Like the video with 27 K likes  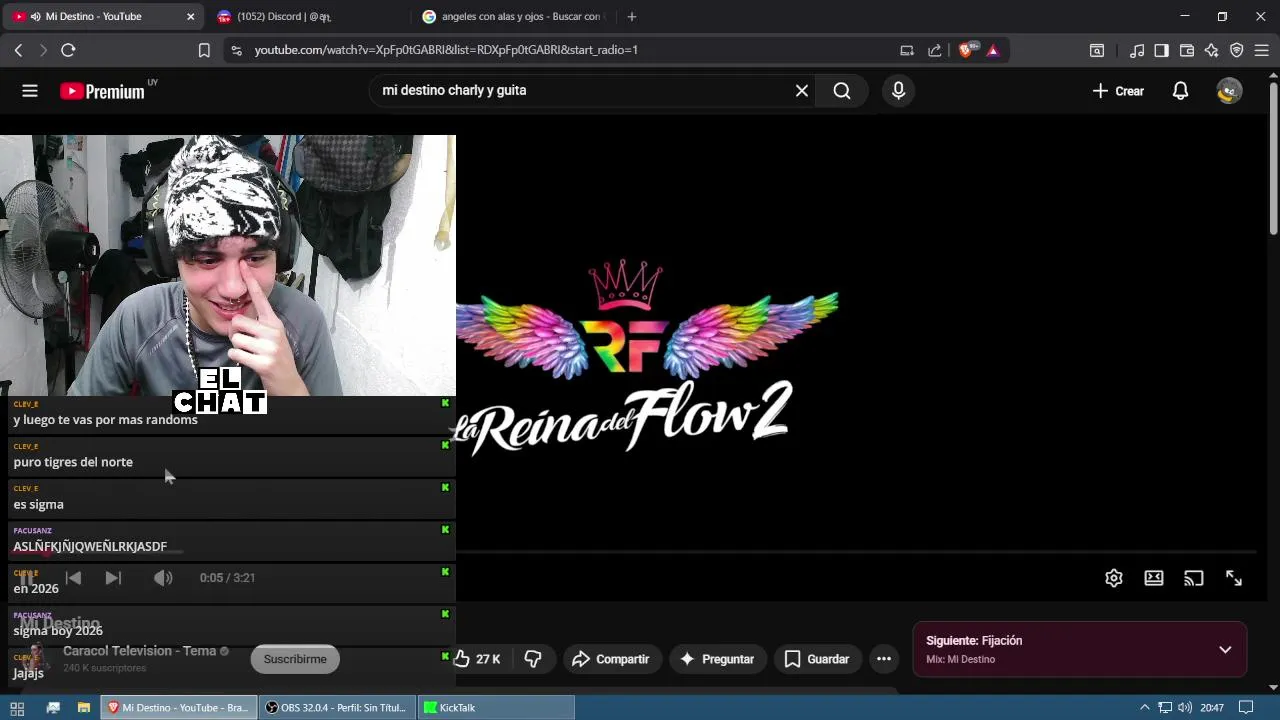pyautogui.click(x=477, y=659)
